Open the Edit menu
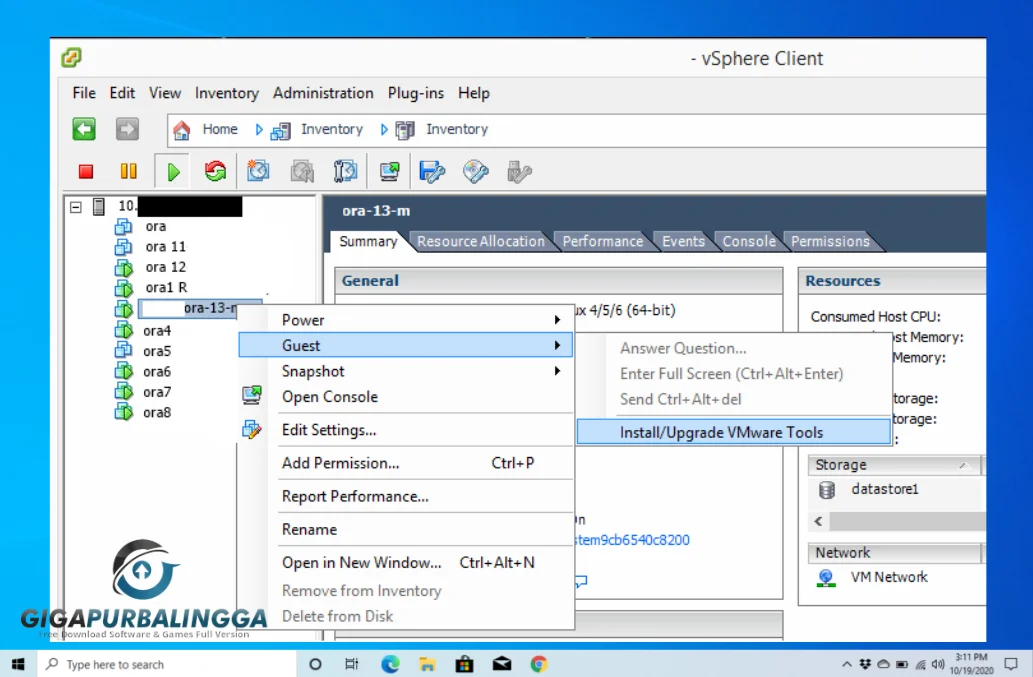The image size is (1033, 677). point(122,94)
